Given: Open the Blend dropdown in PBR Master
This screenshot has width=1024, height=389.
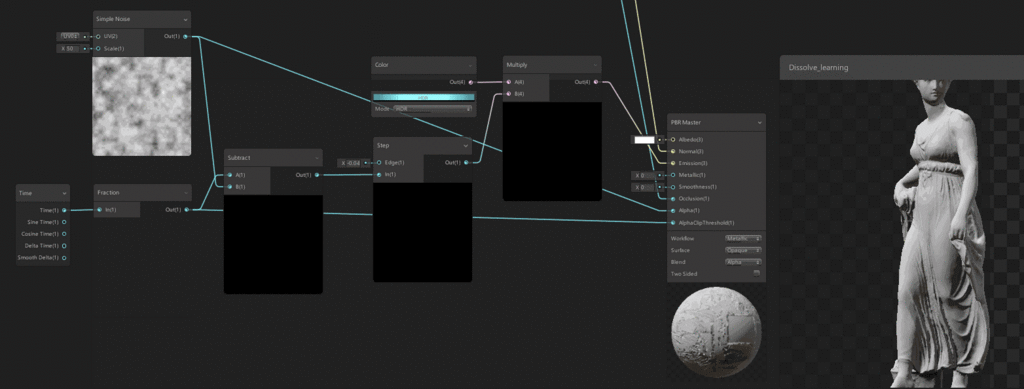Looking at the screenshot, I should pyautogui.click(x=743, y=262).
